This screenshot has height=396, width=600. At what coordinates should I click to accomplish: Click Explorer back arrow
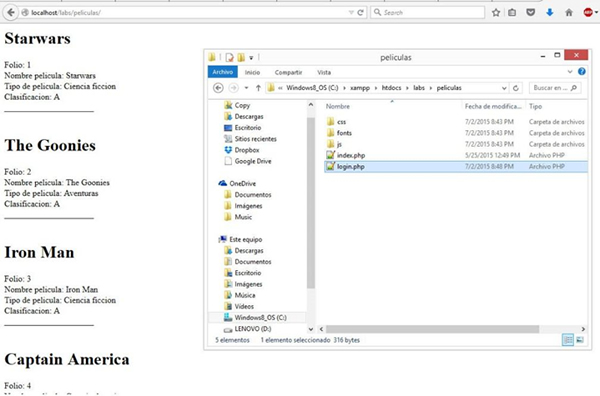click(x=218, y=88)
